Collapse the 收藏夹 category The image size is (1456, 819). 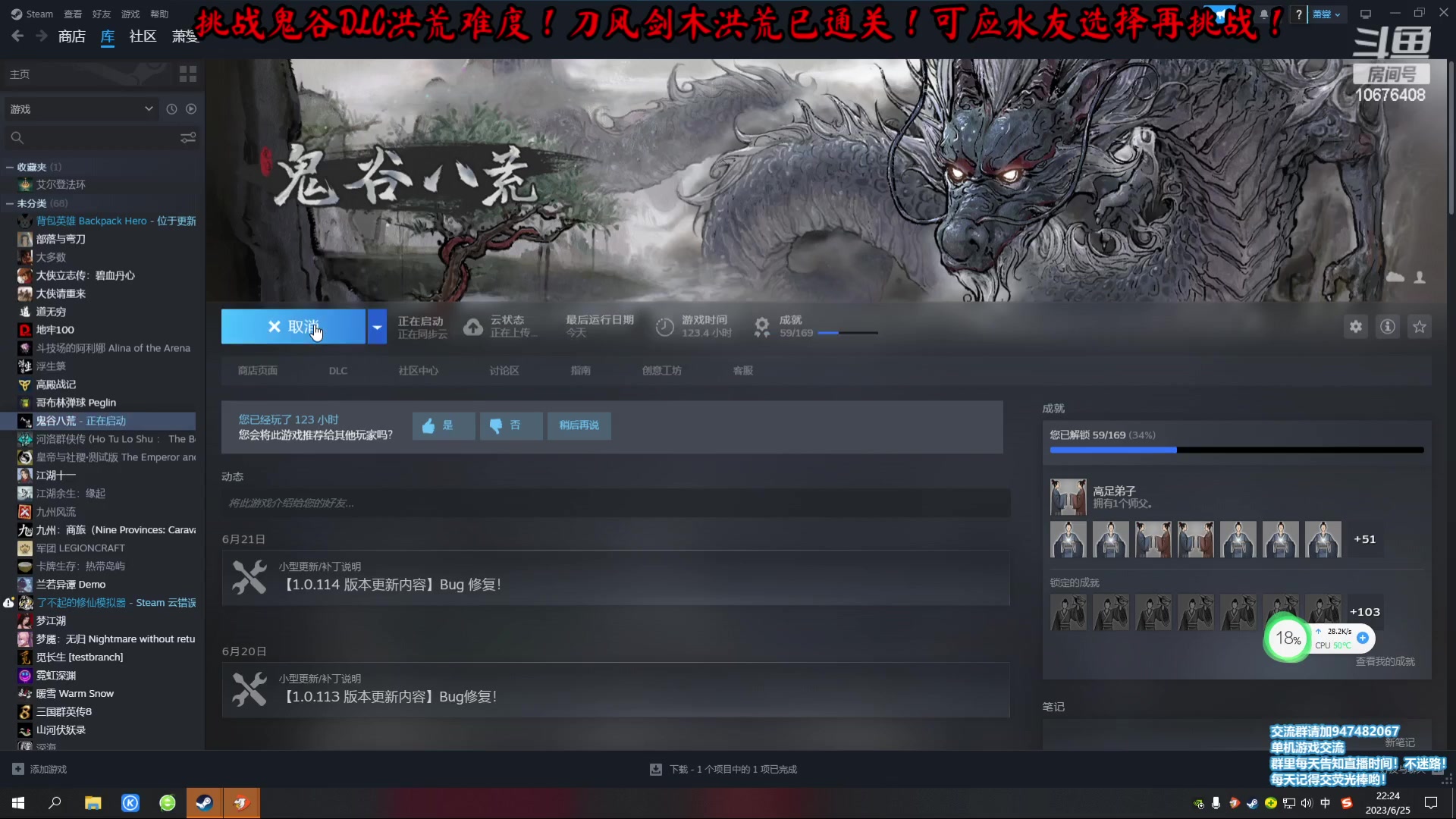click(x=10, y=167)
